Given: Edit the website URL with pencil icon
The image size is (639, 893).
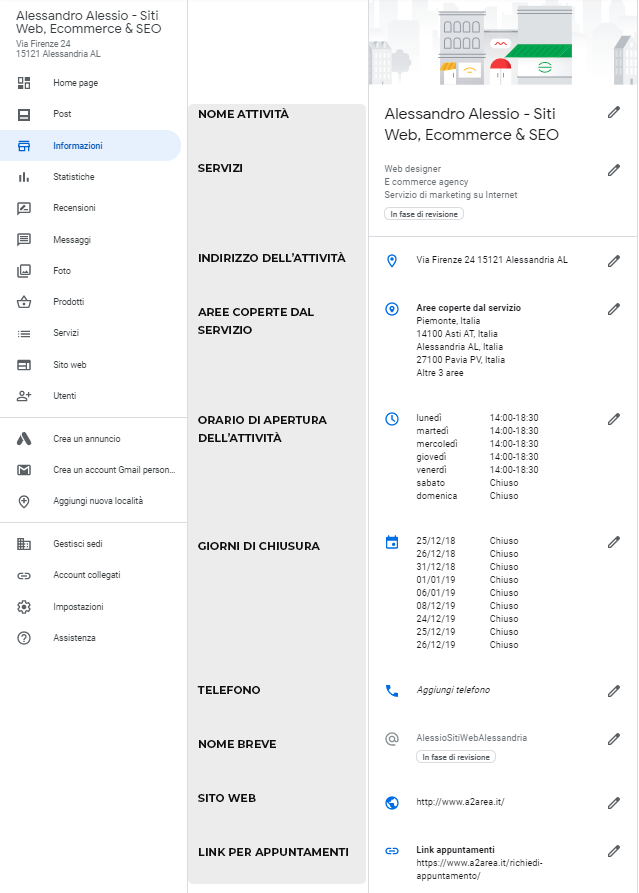Looking at the screenshot, I should click(613, 803).
